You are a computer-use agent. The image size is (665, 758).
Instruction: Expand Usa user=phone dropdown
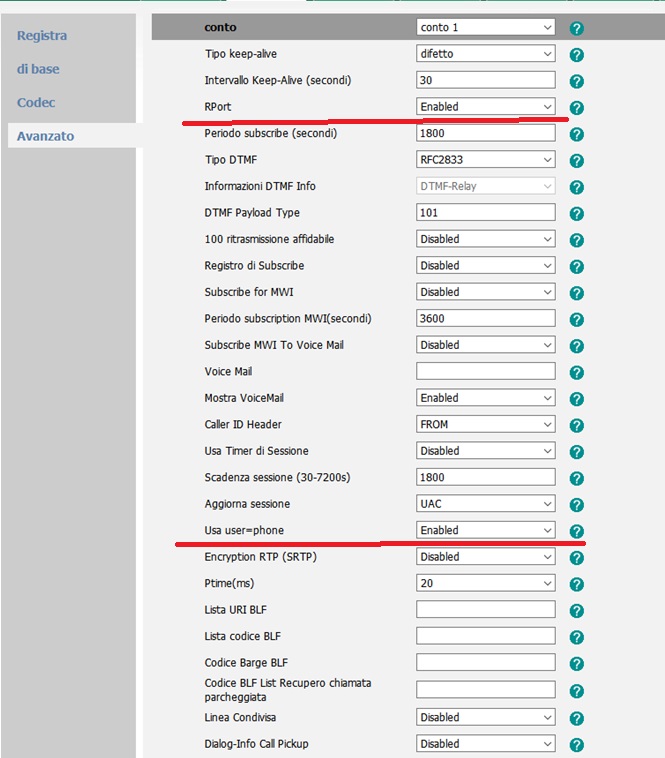coord(486,530)
